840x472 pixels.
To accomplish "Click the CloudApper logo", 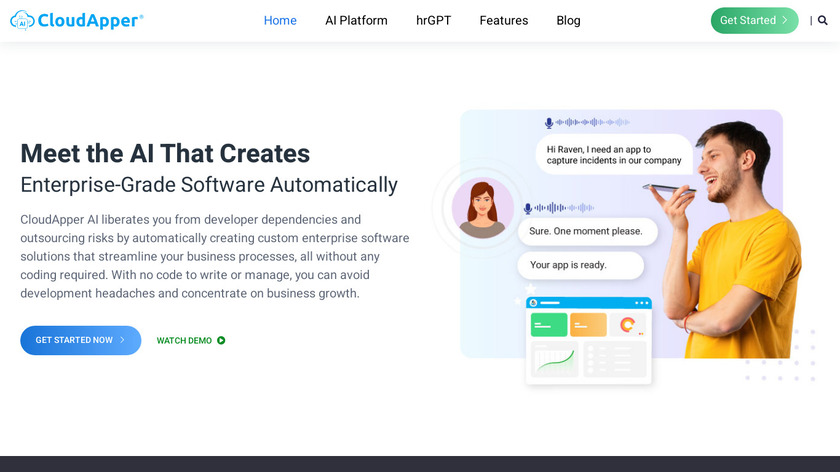I will (x=77, y=20).
